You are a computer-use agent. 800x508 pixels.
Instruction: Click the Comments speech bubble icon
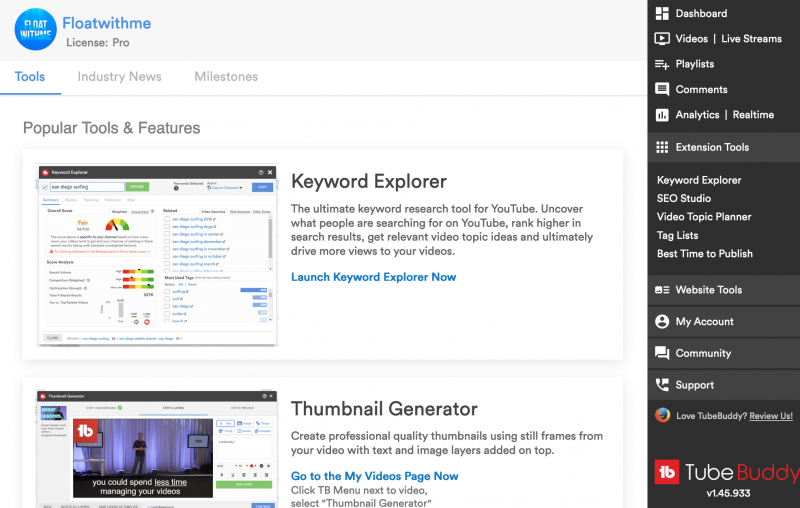(x=662, y=89)
